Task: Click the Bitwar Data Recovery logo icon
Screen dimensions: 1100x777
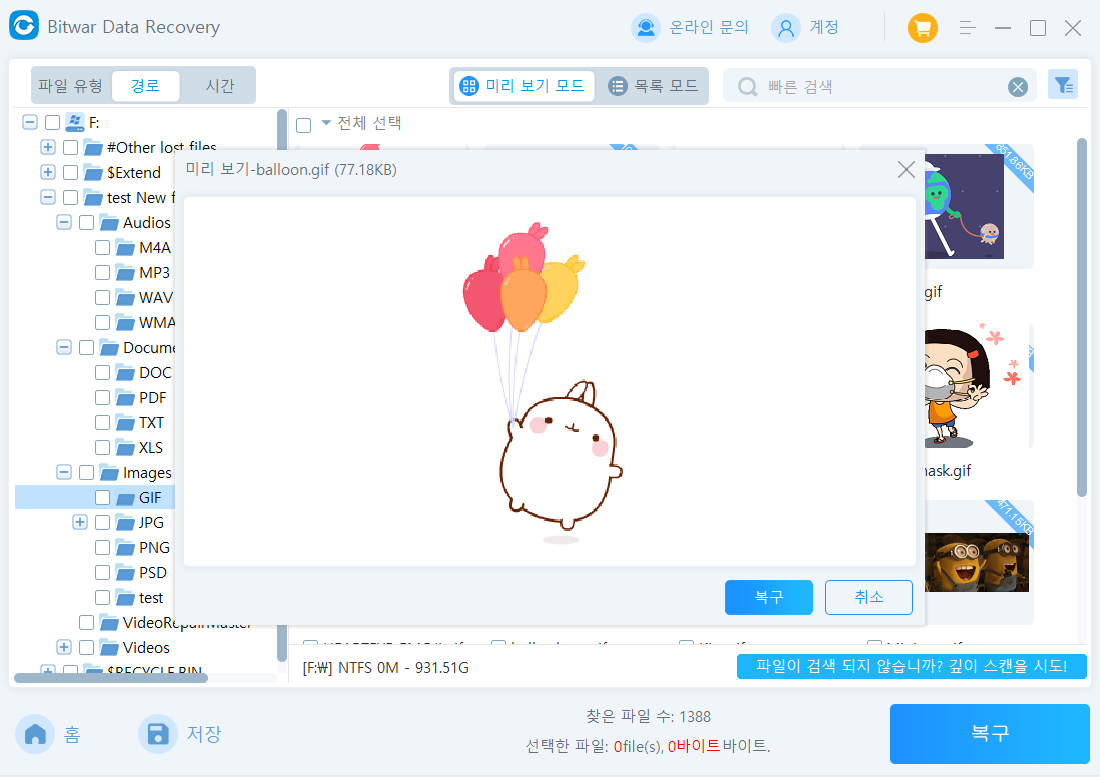Action: [x=24, y=26]
